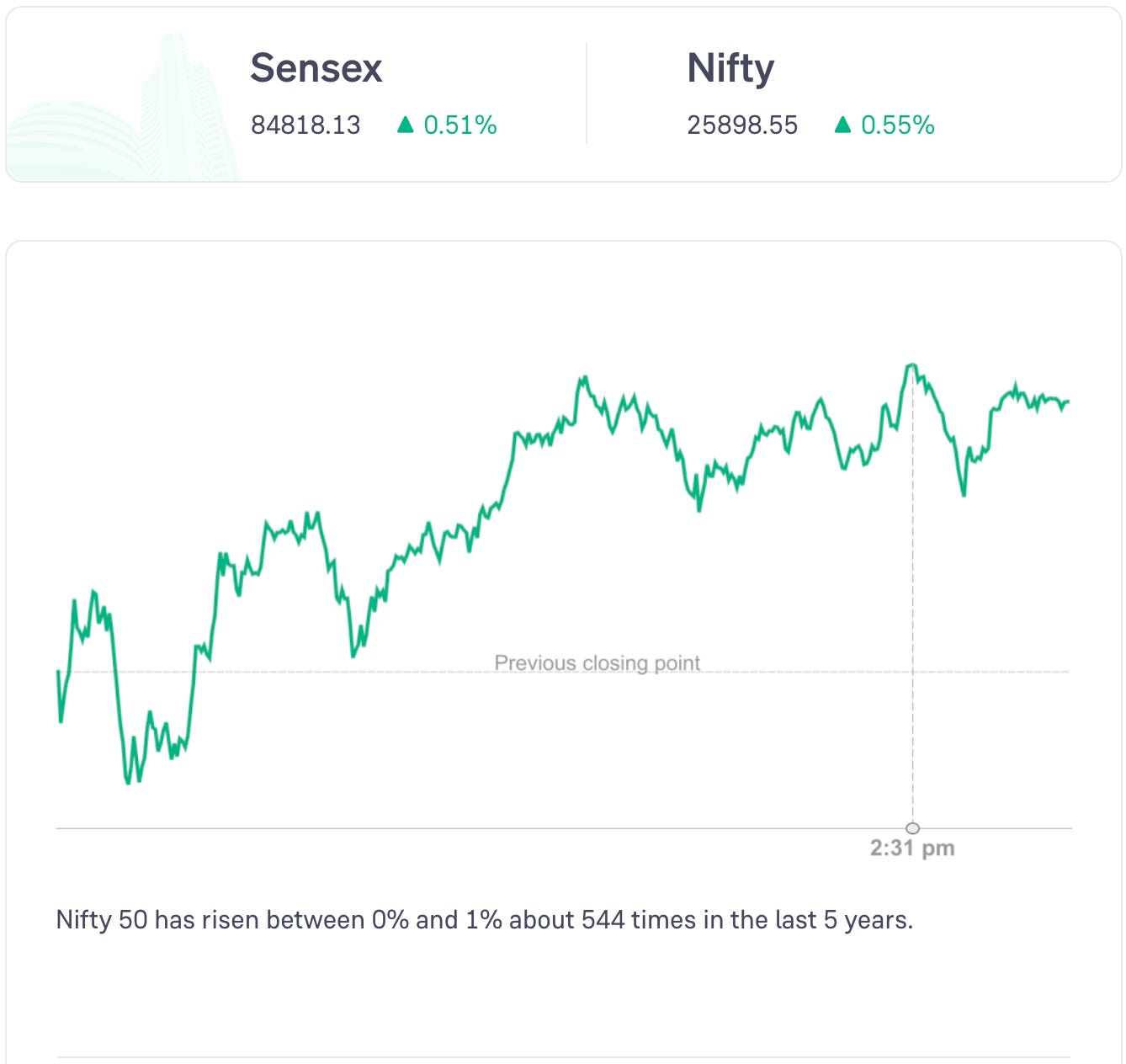Click the Sensex 0.51% change figure
Image resolution: width=1126 pixels, height=1064 pixels.
[x=459, y=125]
